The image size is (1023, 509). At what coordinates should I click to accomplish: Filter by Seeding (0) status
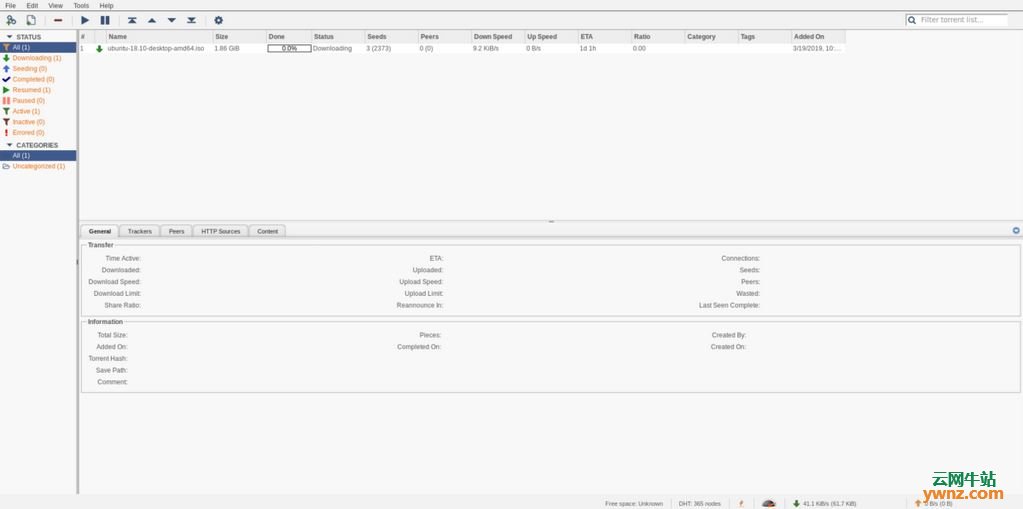[x=38, y=69]
